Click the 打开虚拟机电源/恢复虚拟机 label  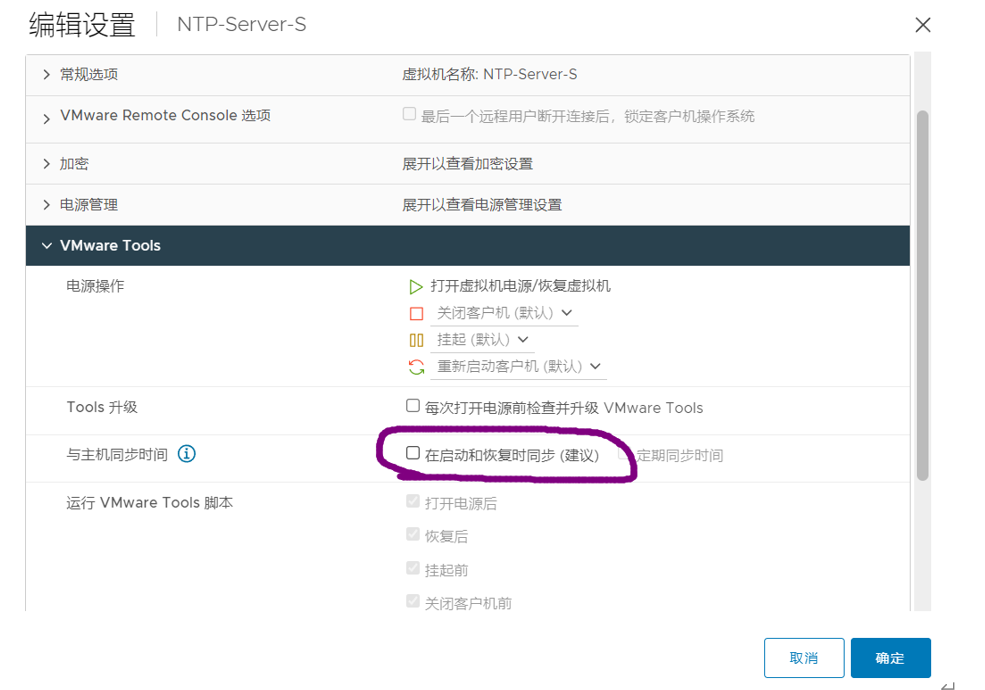coord(520,287)
